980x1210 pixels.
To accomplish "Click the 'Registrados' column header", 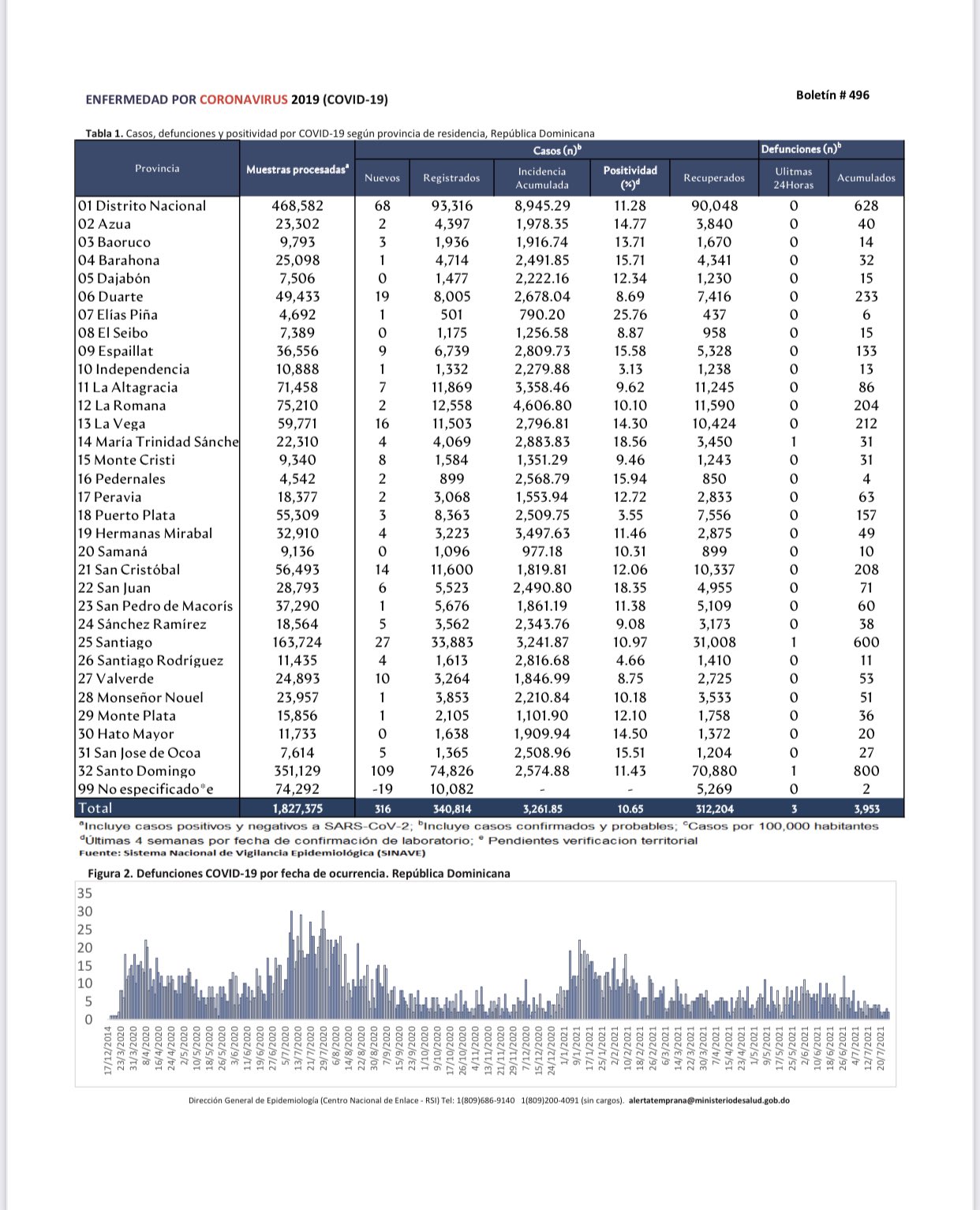I will (451, 178).
